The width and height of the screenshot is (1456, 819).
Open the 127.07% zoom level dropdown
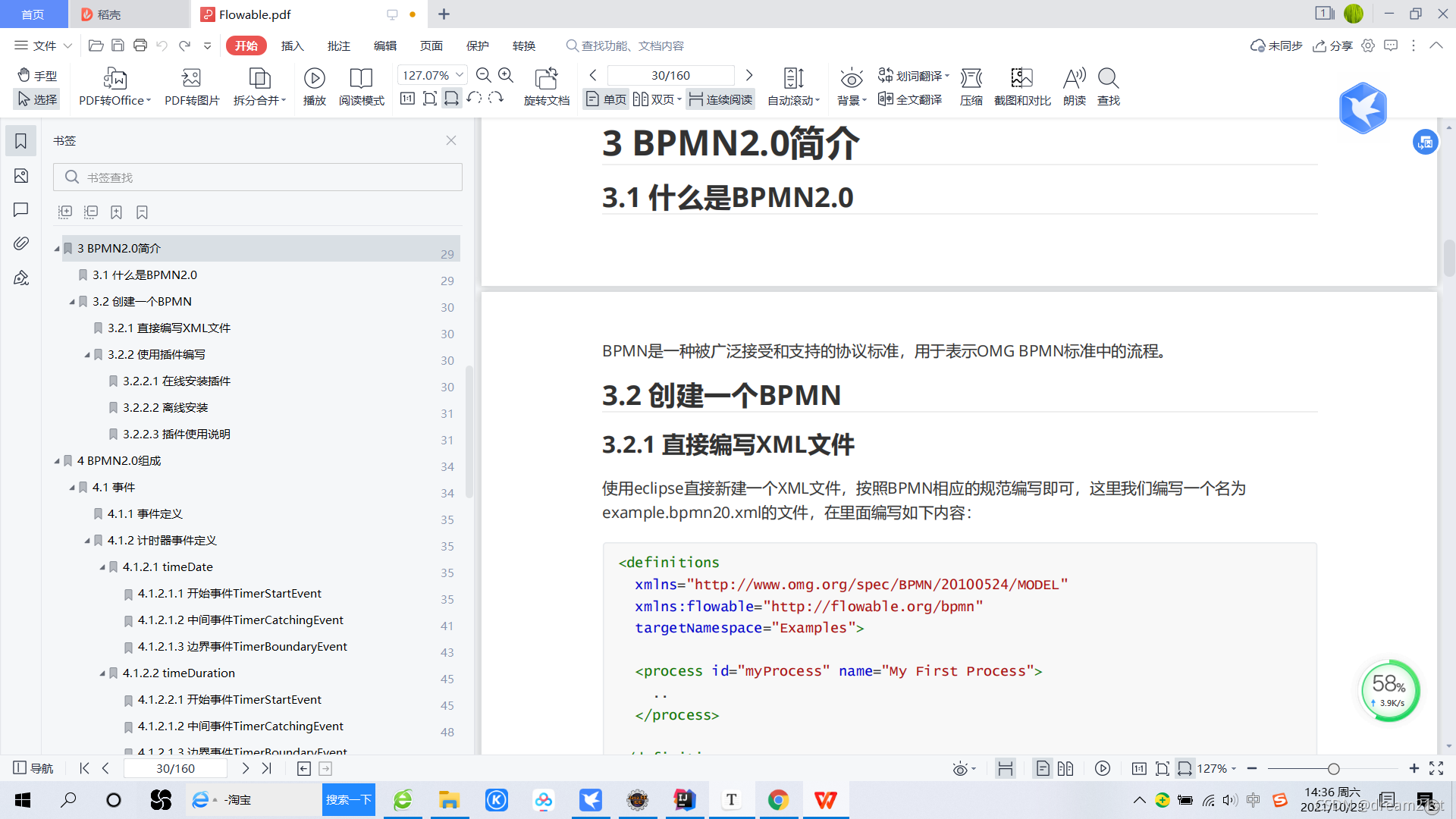460,75
